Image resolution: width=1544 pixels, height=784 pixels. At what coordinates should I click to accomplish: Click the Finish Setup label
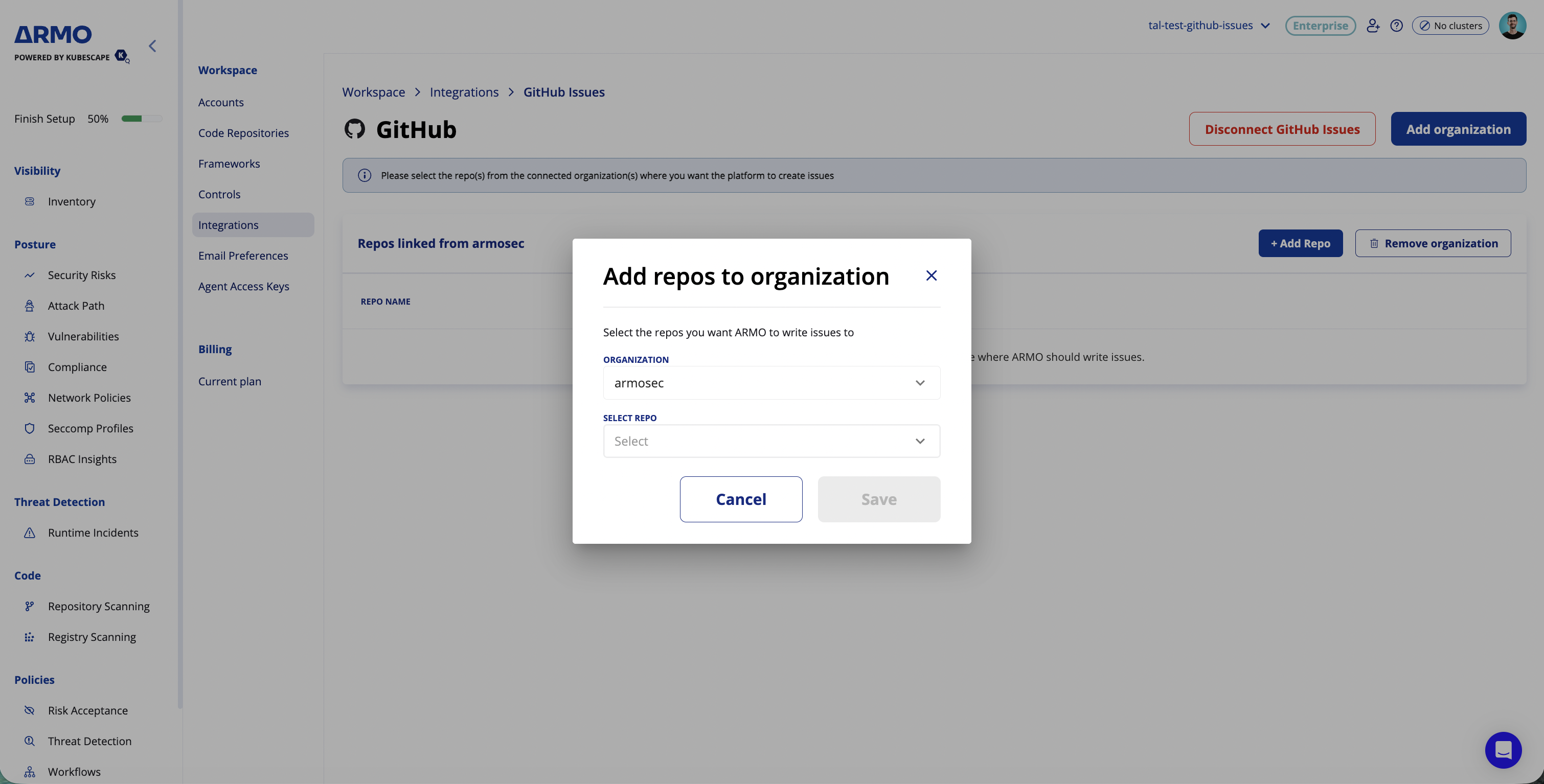44,119
